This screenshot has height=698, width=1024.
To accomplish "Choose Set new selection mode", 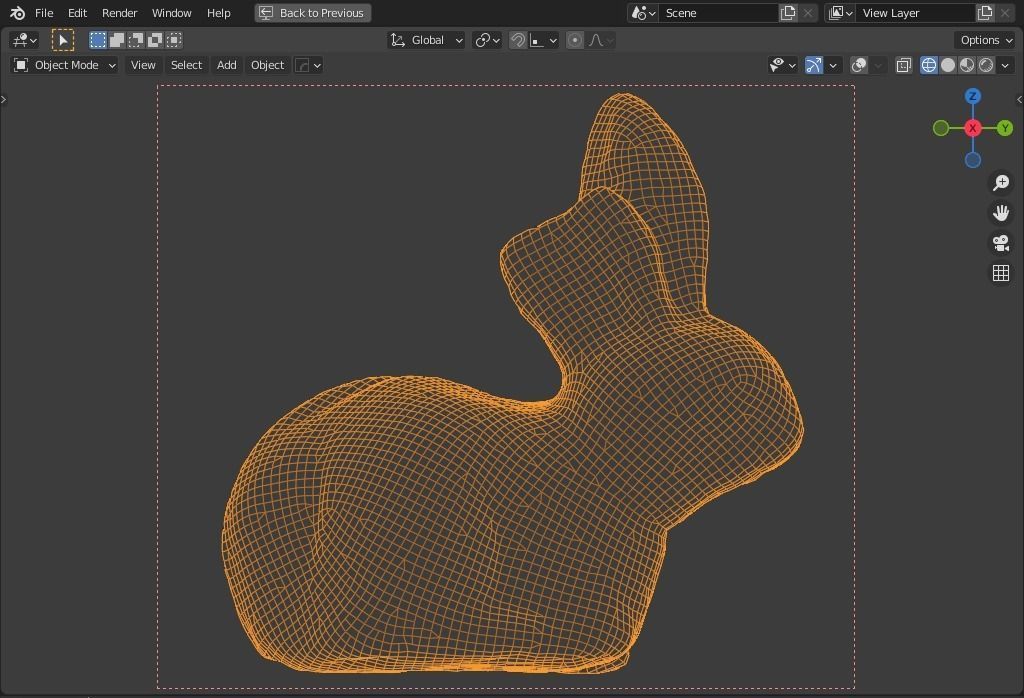I will pyautogui.click(x=98, y=40).
